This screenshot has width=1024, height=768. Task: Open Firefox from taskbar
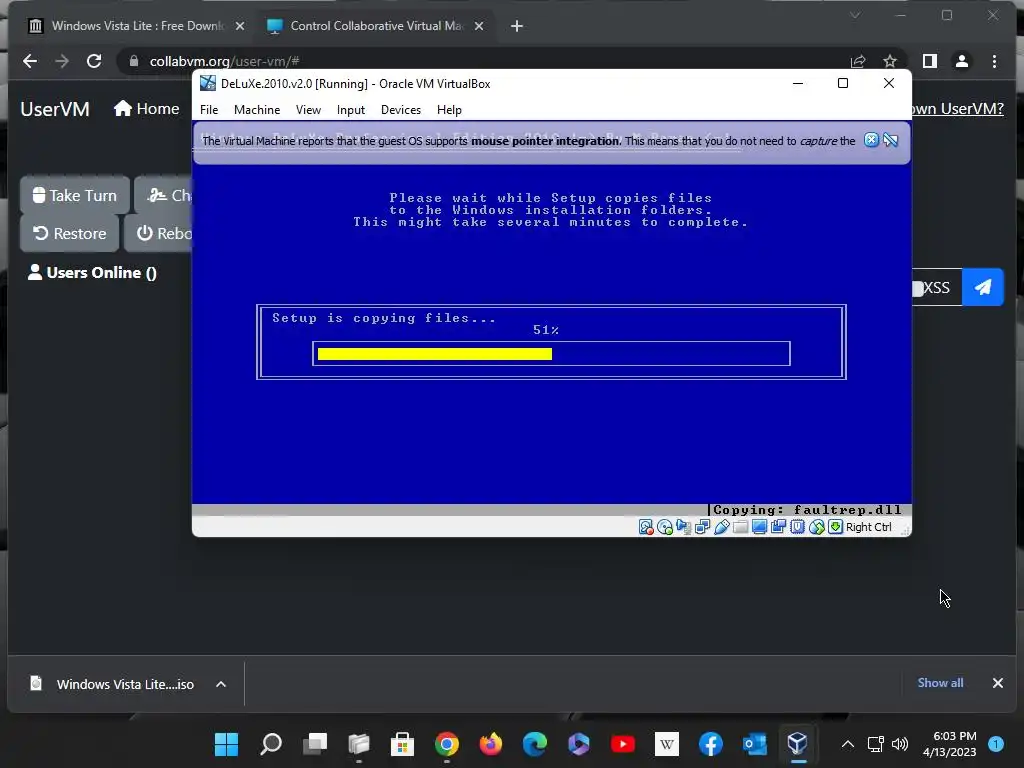pyautogui.click(x=490, y=744)
